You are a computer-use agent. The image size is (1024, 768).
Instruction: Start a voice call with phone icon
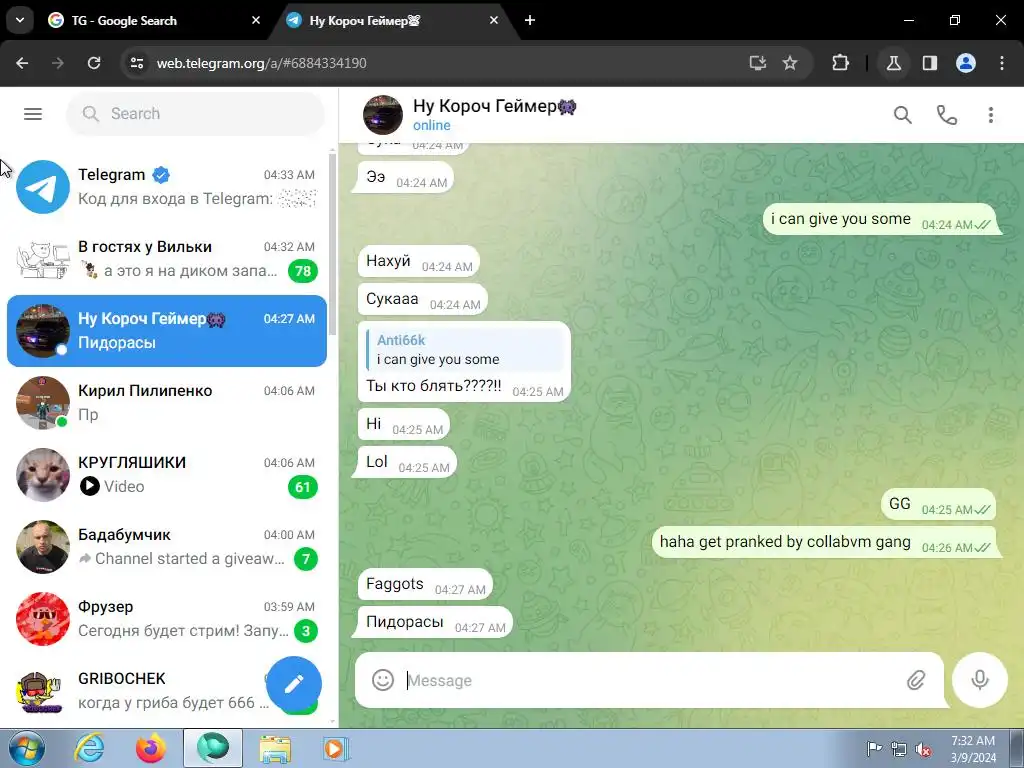pyautogui.click(x=947, y=115)
